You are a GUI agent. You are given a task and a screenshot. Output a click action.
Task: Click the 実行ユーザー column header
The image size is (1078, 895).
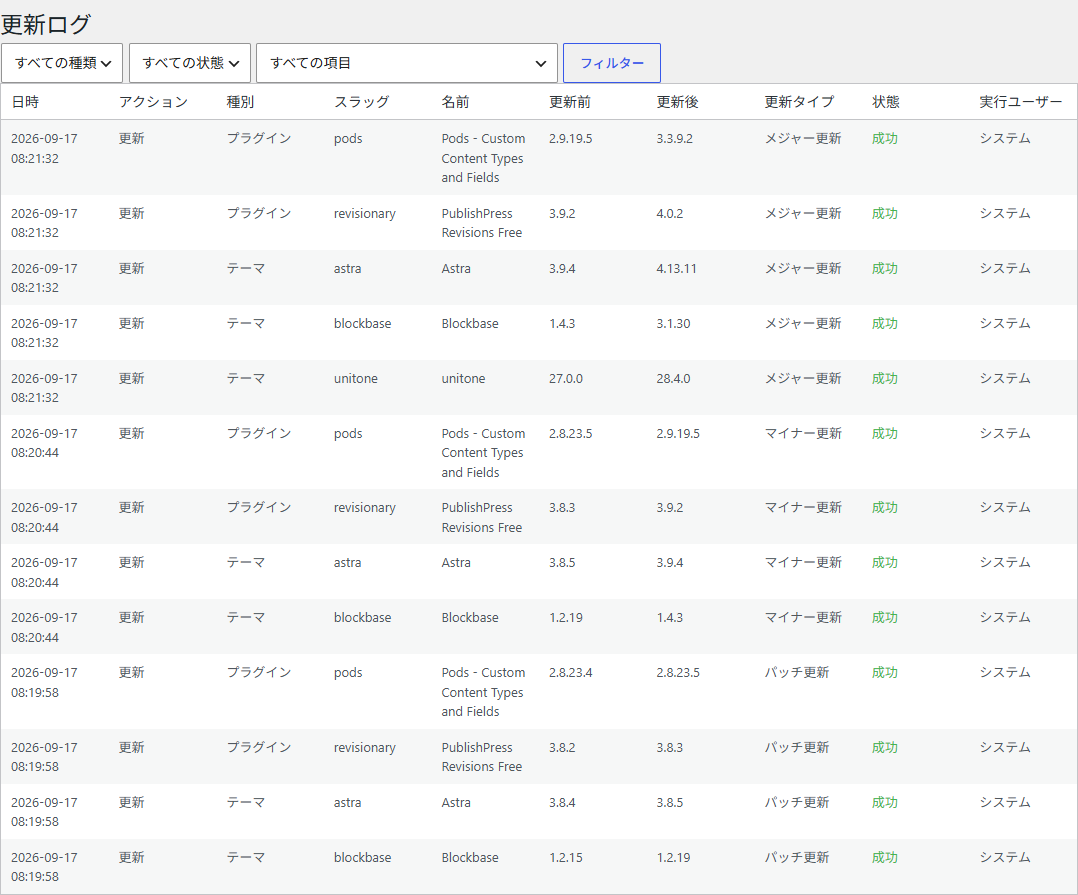pyautogui.click(x=1021, y=102)
